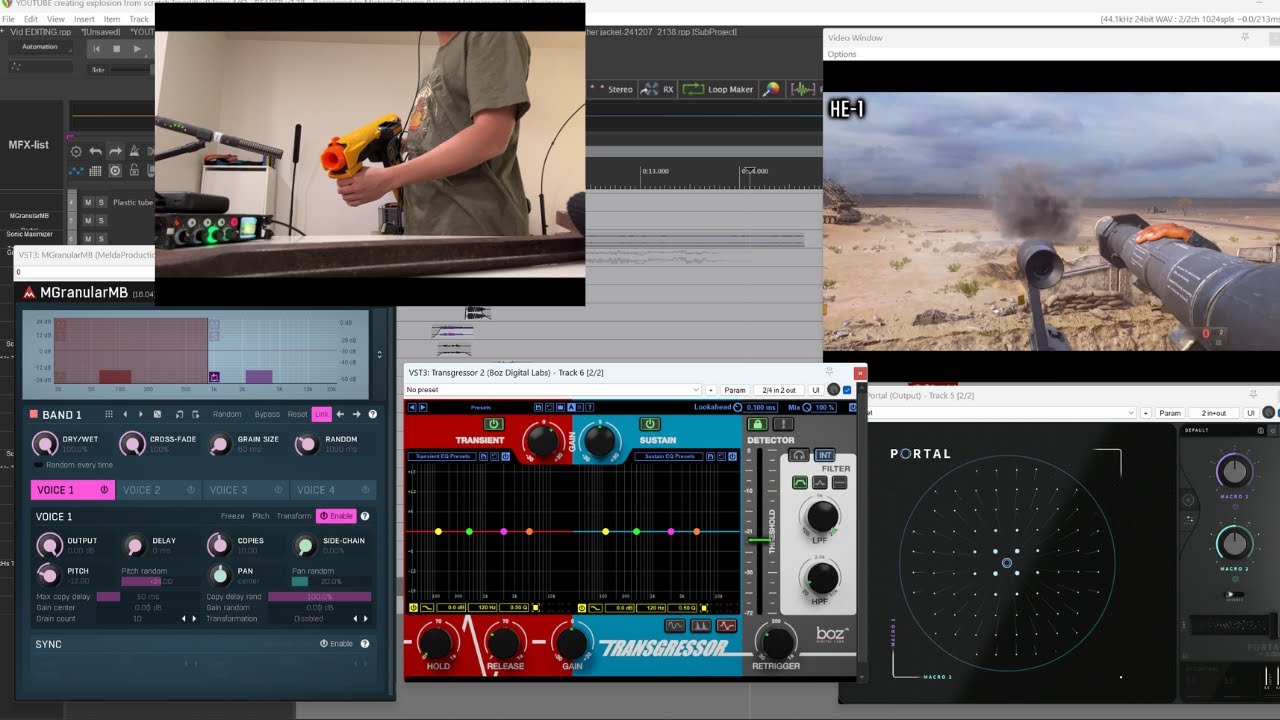Image resolution: width=1280 pixels, height=720 pixels.
Task: Click the spectrum peaks view icon in Transgressor
Action: 701,626
